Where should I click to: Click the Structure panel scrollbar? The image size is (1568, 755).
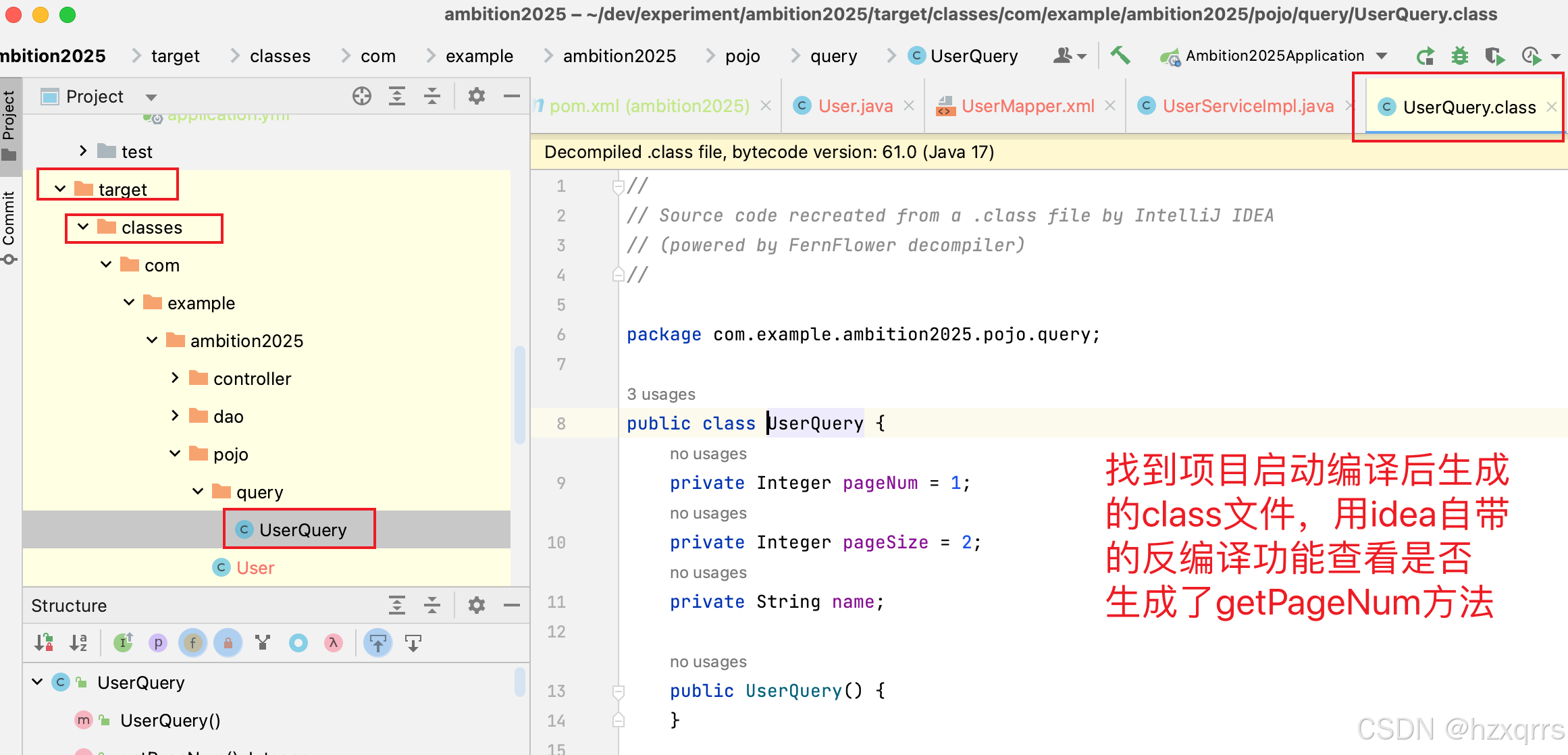pos(519,682)
